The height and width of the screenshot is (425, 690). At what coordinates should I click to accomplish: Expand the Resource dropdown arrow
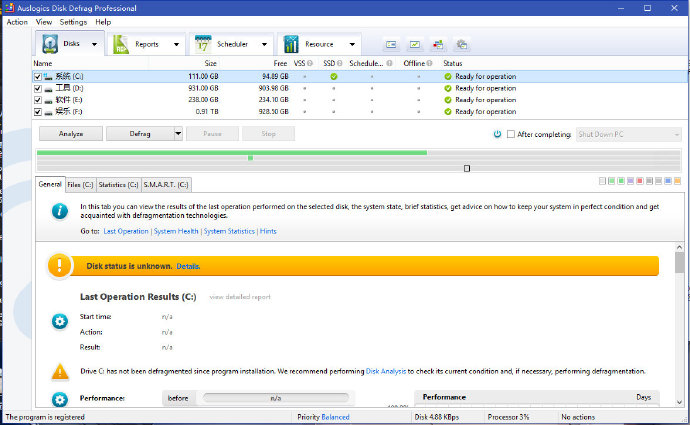pos(352,44)
